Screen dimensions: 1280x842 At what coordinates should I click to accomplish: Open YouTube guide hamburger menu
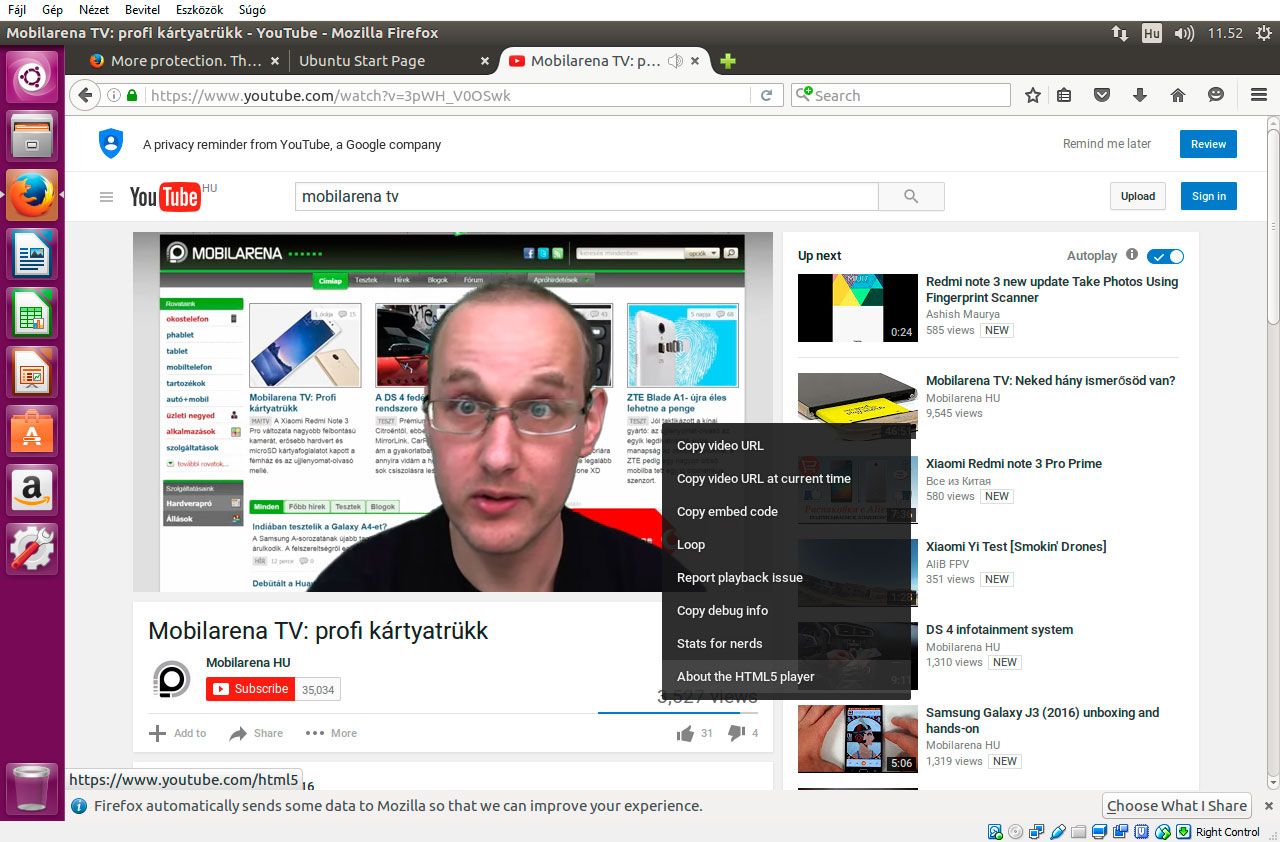[x=106, y=197]
